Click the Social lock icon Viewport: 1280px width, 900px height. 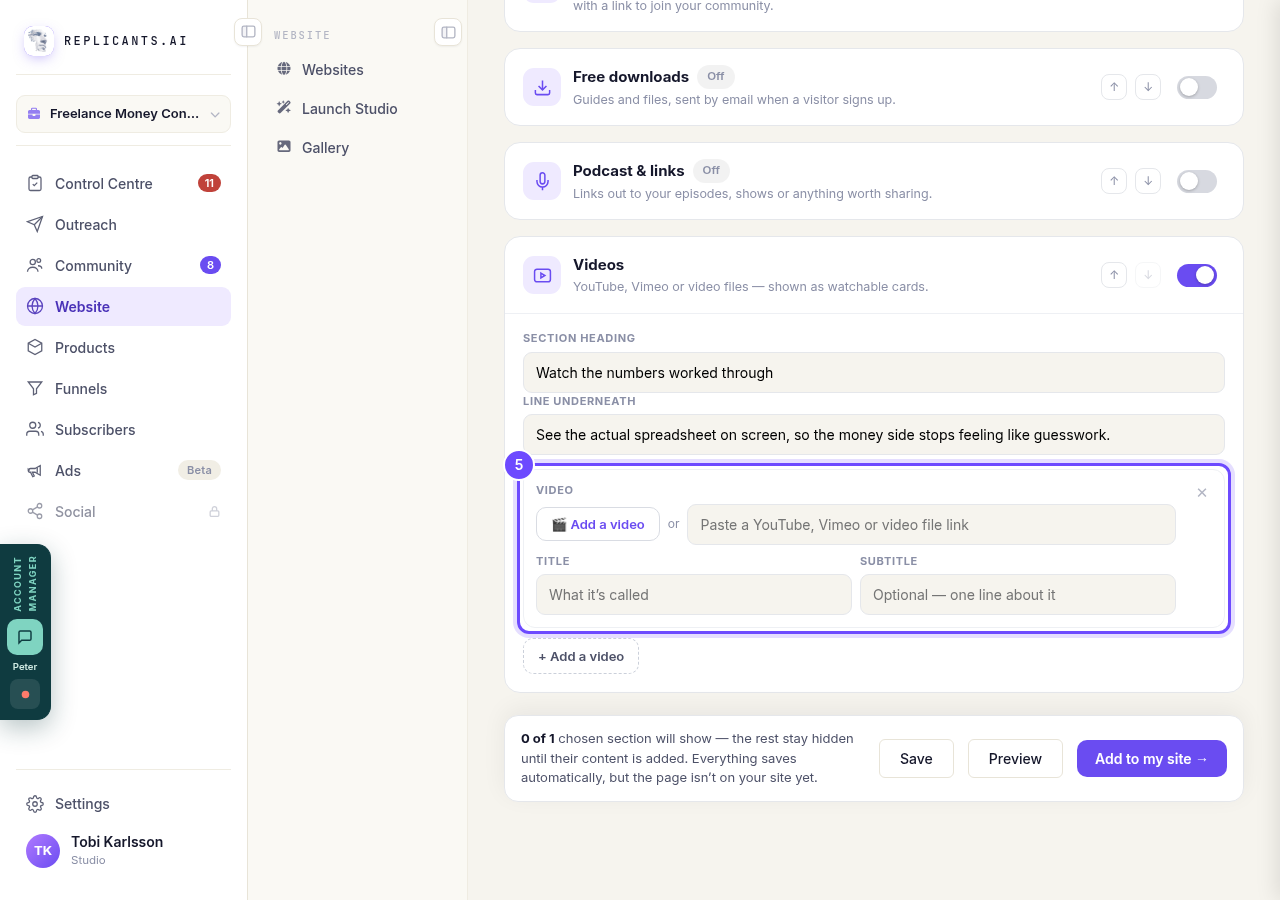tap(214, 512)
